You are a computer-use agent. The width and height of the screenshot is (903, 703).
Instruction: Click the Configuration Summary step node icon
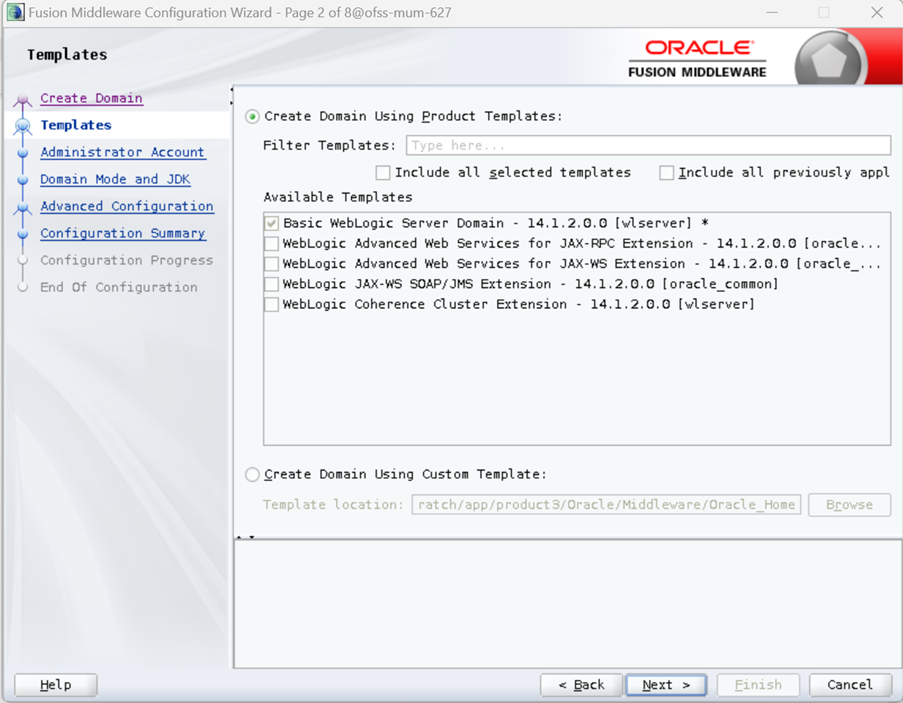(x=22, y=234)
